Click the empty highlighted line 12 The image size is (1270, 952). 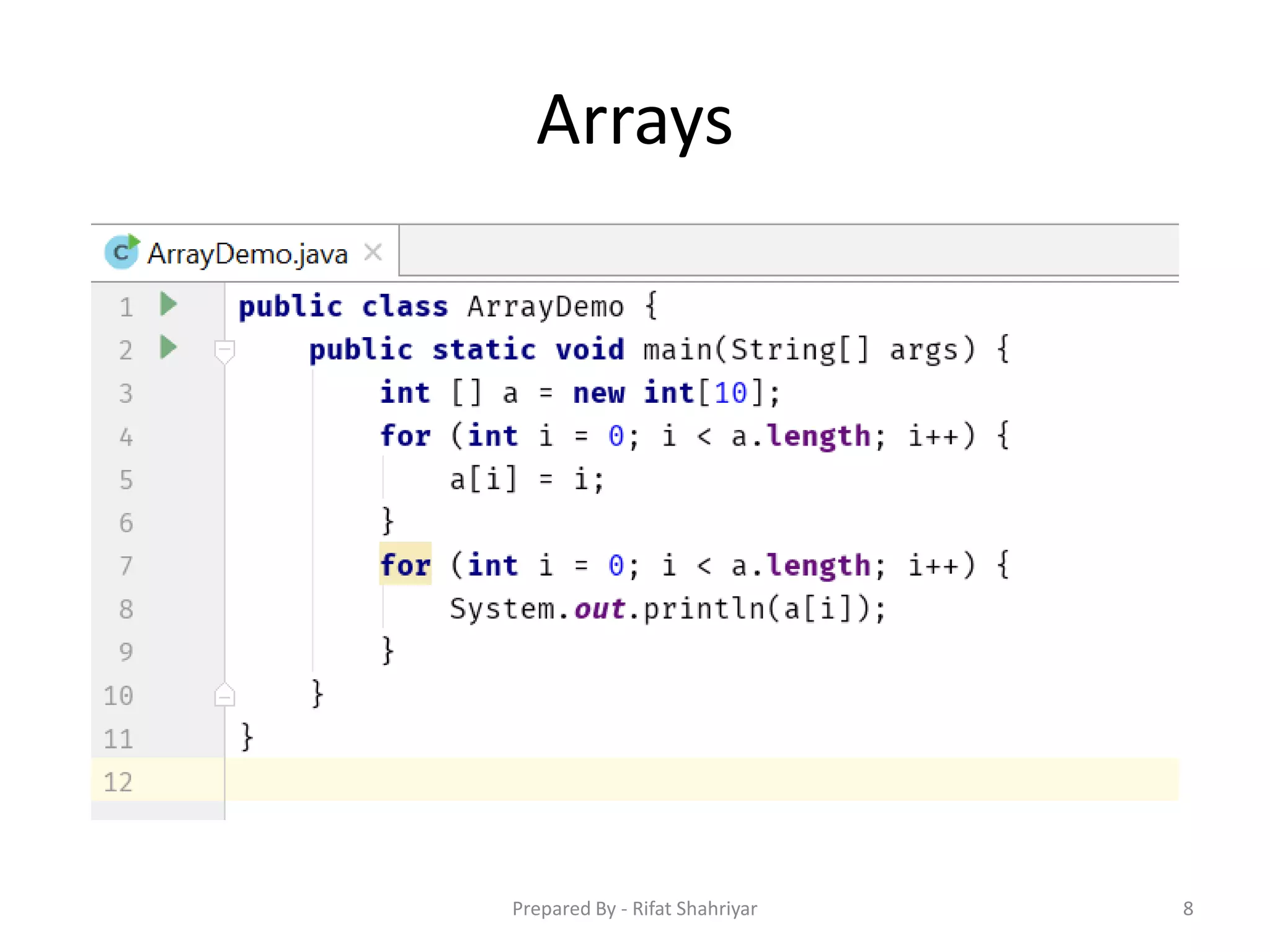[701, 780]
